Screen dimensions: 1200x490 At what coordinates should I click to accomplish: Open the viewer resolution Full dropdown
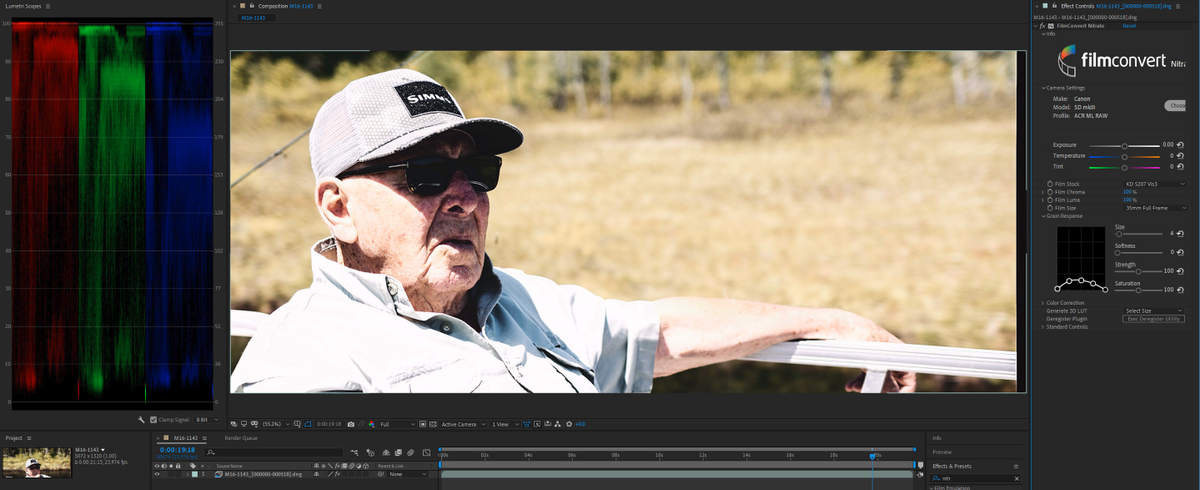(397, 424)
